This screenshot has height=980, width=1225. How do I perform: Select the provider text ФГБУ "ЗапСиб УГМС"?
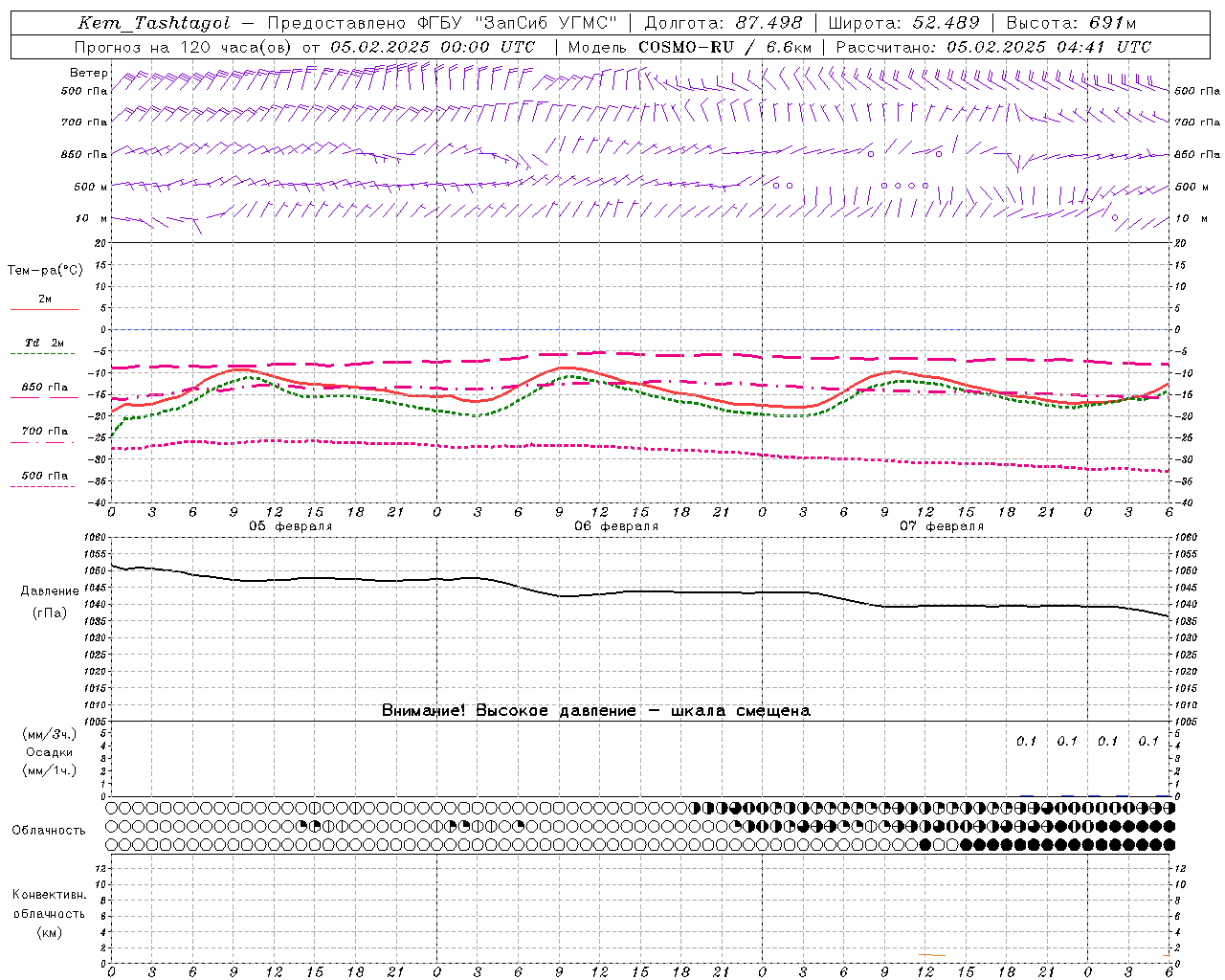tap(518, 23)
